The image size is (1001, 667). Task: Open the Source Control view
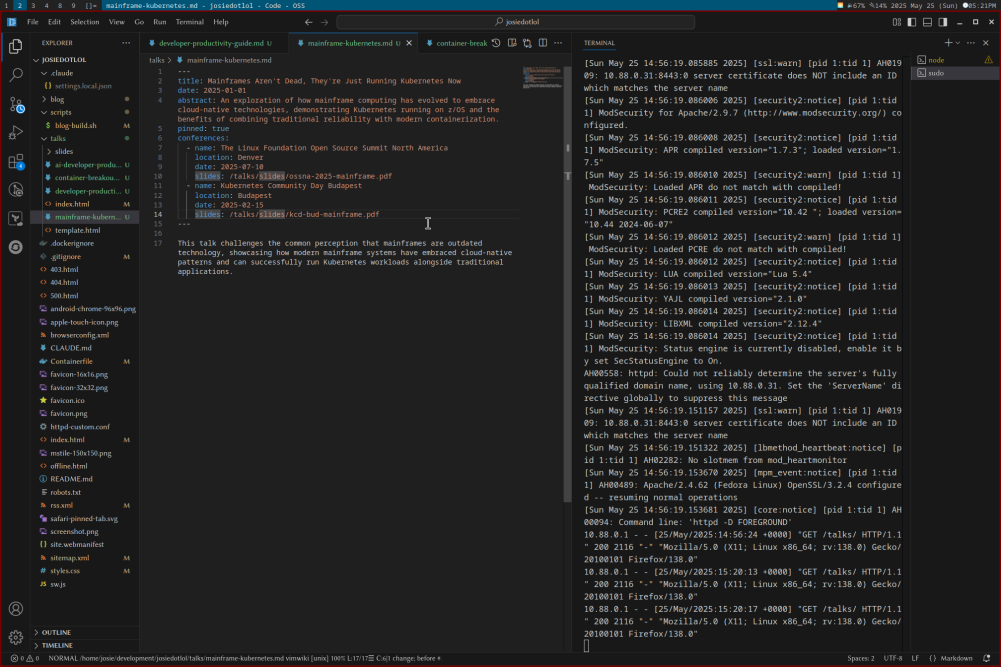(16, 104)
